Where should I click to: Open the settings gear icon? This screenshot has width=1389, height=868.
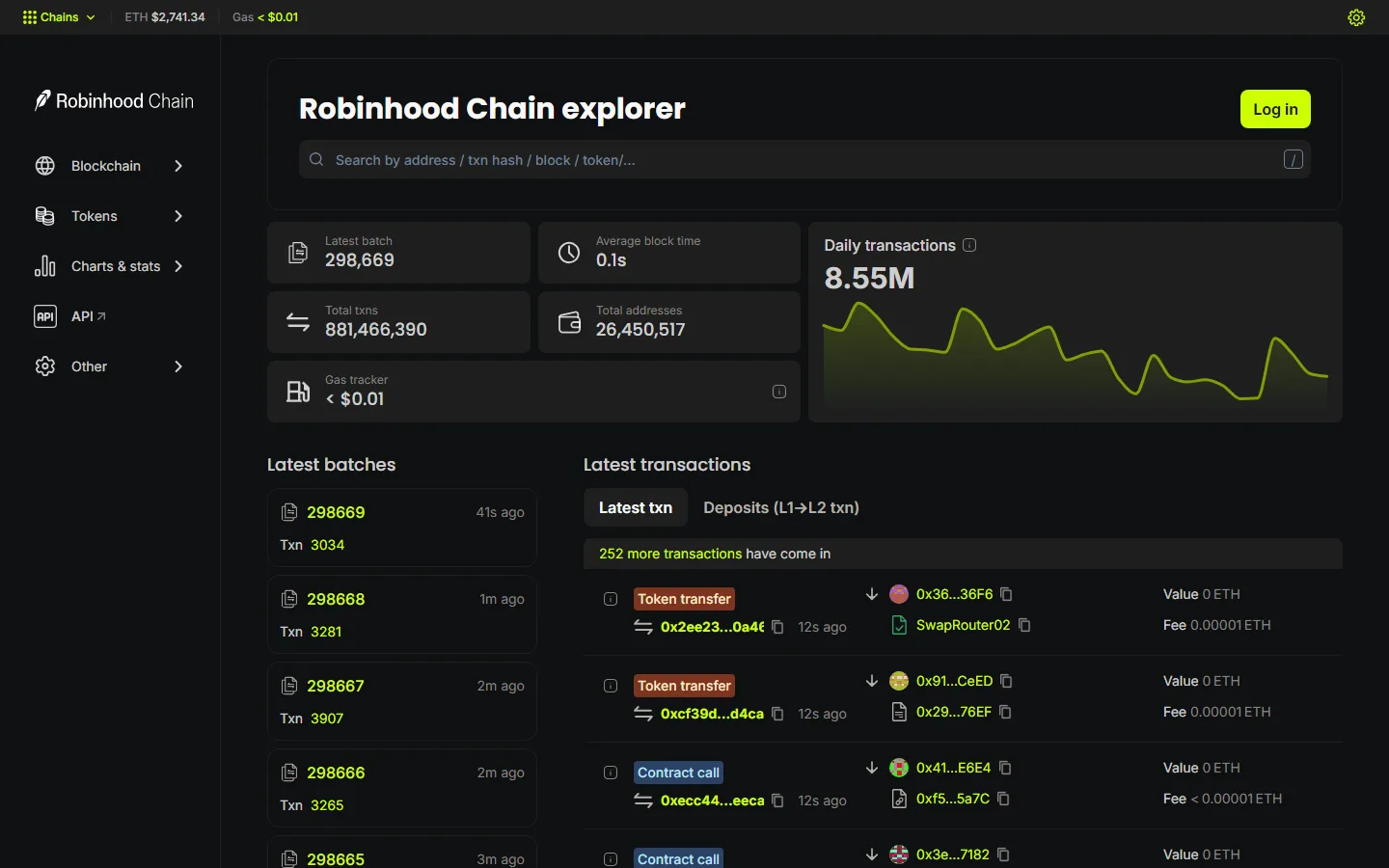(1356, 17)
